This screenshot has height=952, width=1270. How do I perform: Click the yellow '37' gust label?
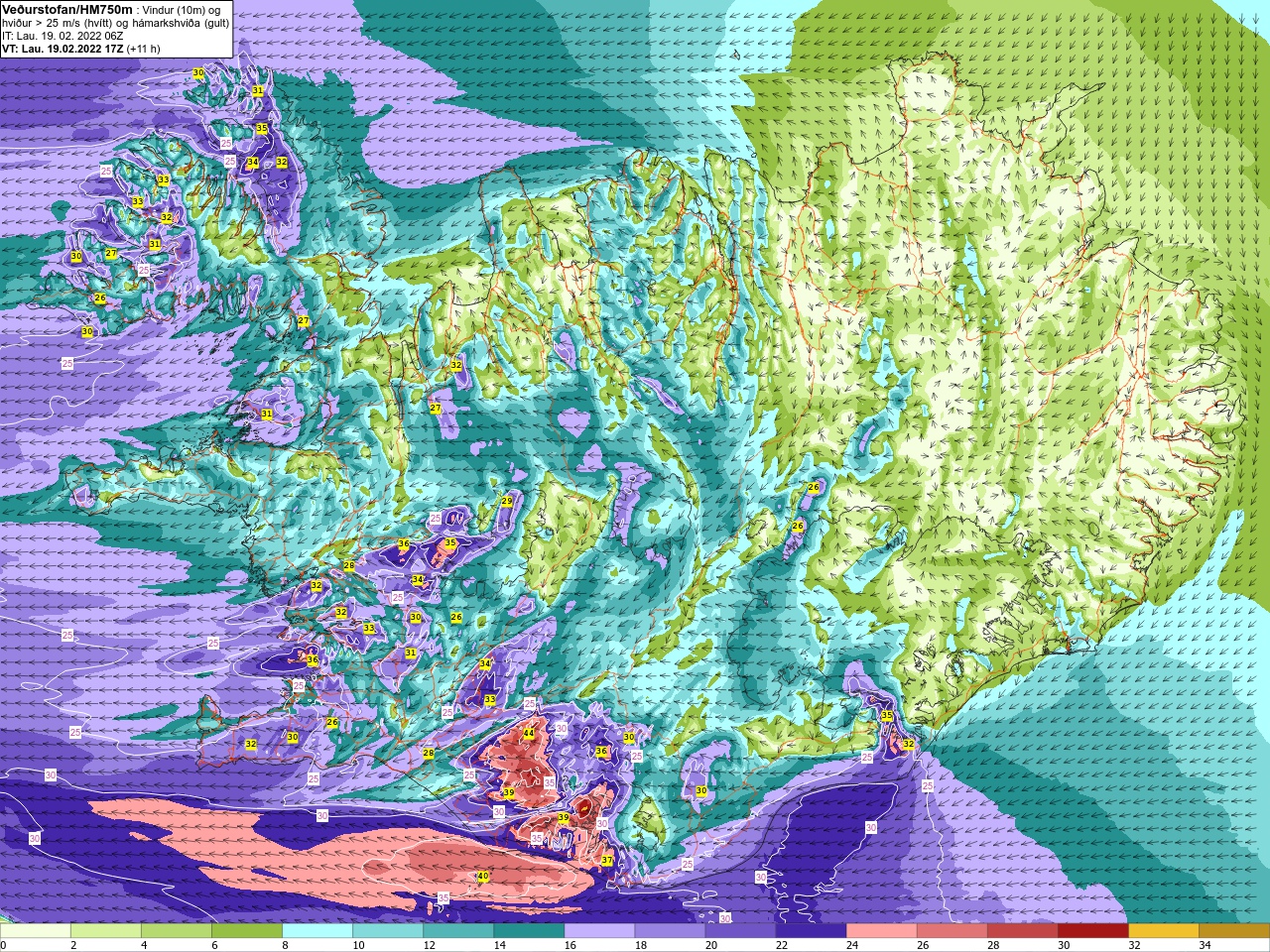click(607, 861)
